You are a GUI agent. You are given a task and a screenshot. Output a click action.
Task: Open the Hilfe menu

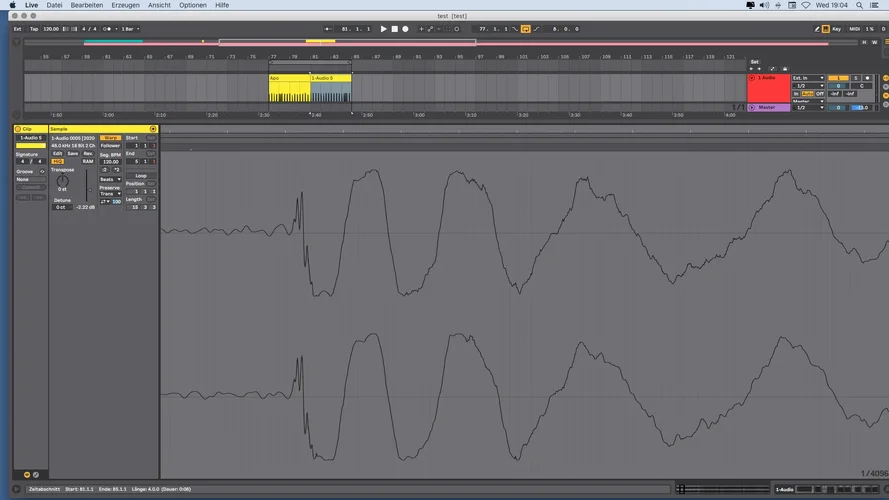(x=222, y=5)
